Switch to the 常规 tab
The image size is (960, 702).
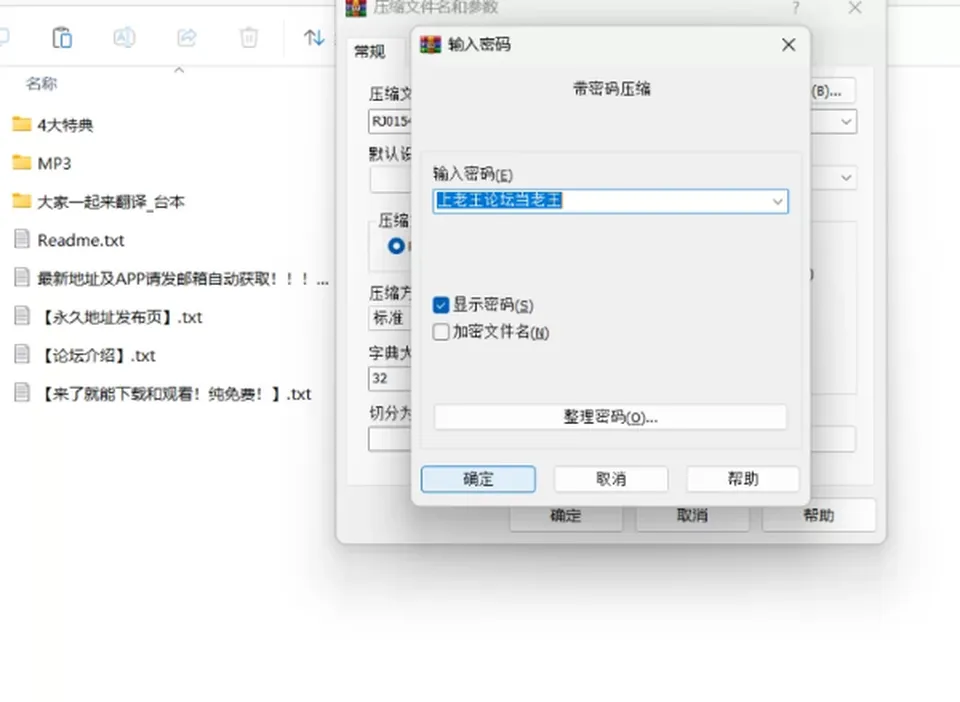370,52
